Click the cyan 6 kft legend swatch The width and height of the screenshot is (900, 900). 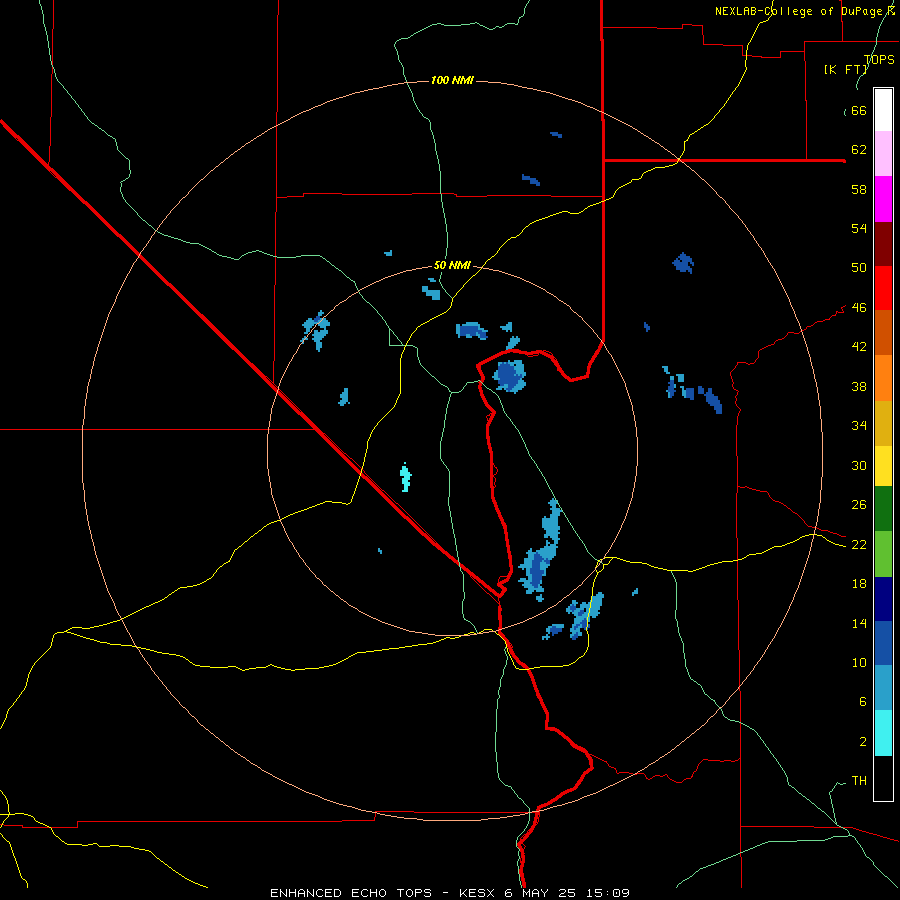[883, 733]
